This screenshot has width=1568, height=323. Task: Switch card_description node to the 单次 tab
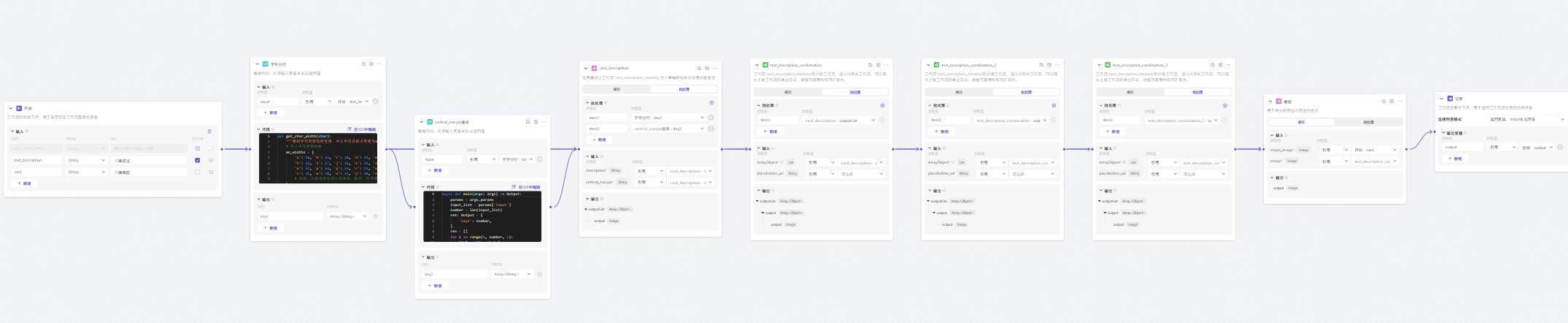617,89
